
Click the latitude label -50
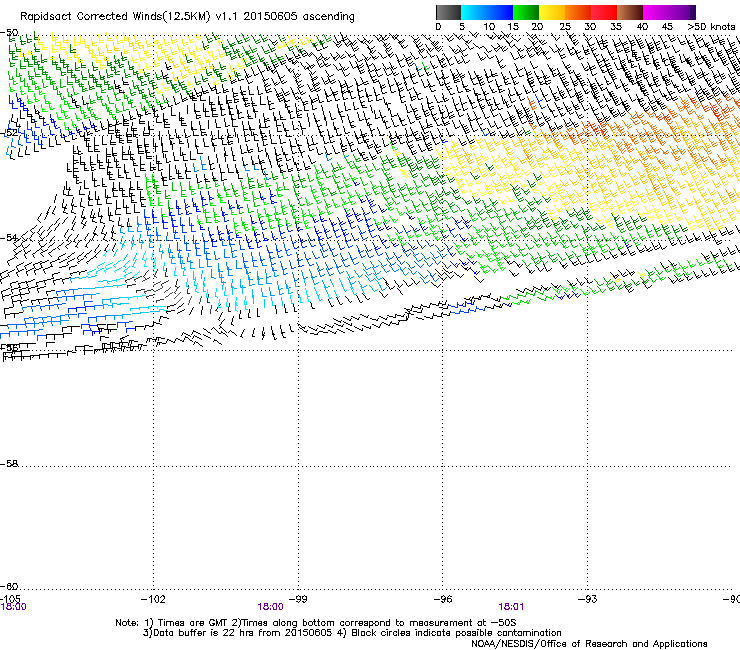coord(9,33)
